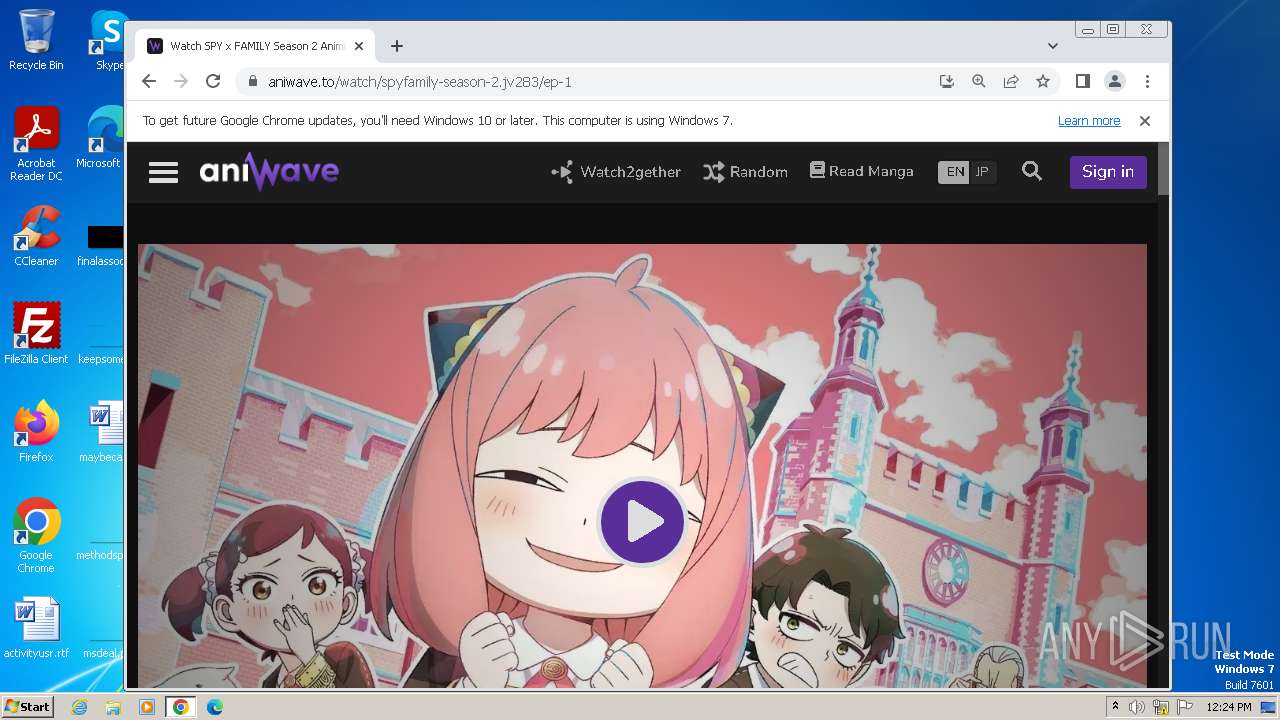The height and width of the screenshot is (720, 1280).
Task: Switch title language to JP
Action: click(x=982, y=172)
